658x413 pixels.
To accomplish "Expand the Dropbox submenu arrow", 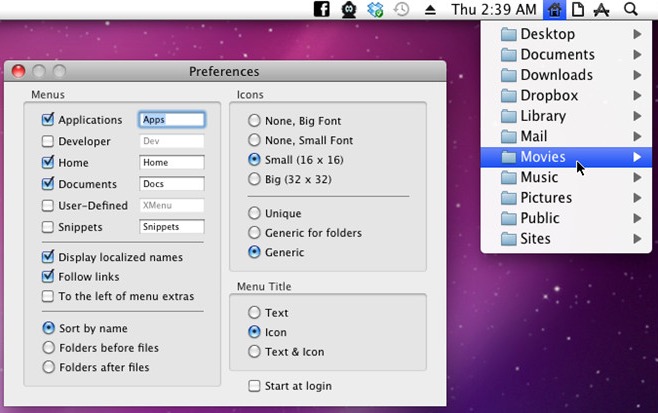I will tap(637, 96).
